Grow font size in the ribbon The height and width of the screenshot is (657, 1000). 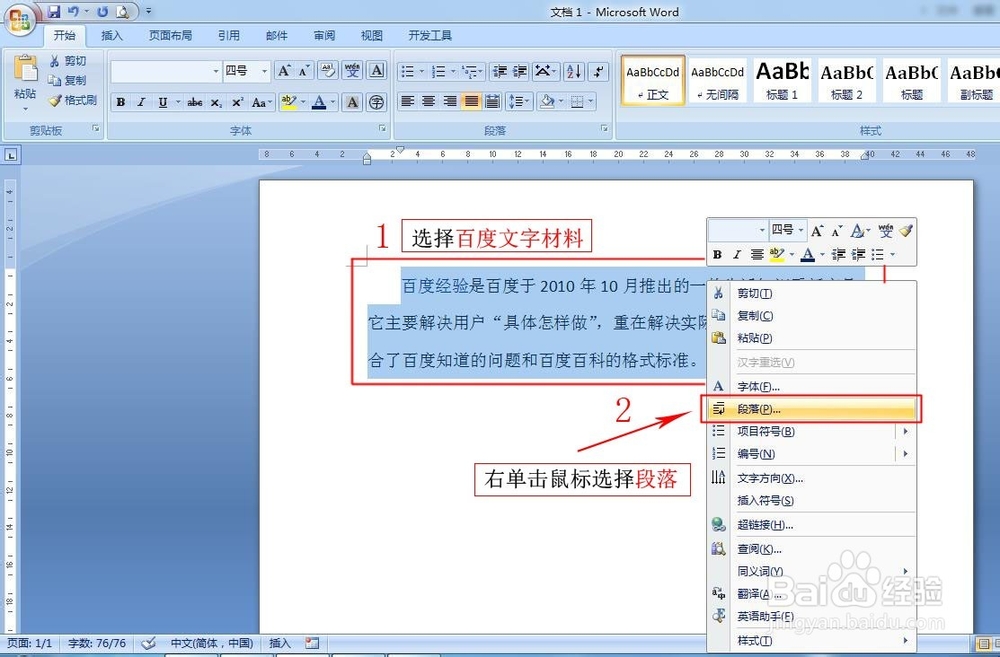[x=284, y=71]
